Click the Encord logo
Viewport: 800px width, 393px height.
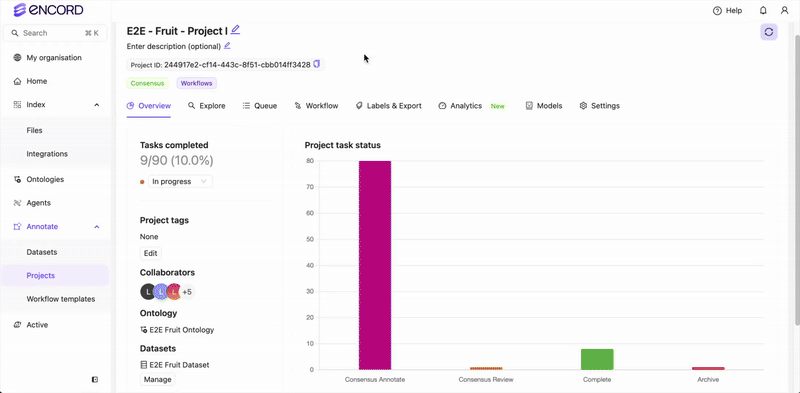pyautogui.click(x=48, y=10)
